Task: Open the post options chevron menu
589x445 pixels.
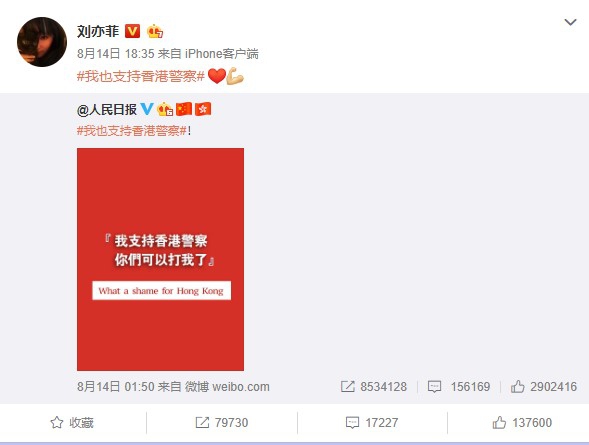Action: point(570,23)
